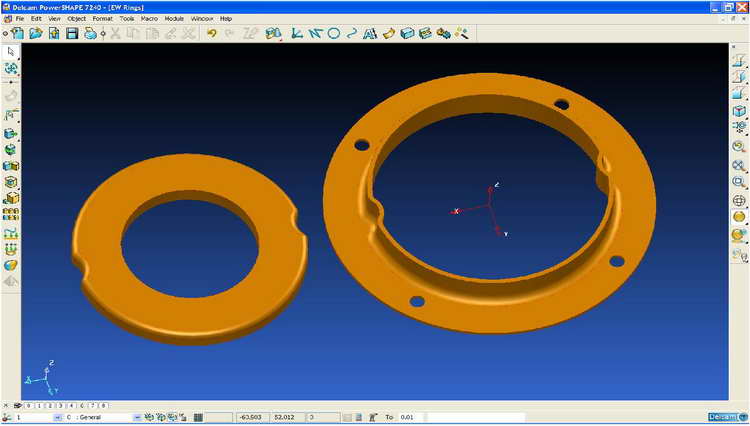Select the Curve creation tool icon

click(352, 33)
